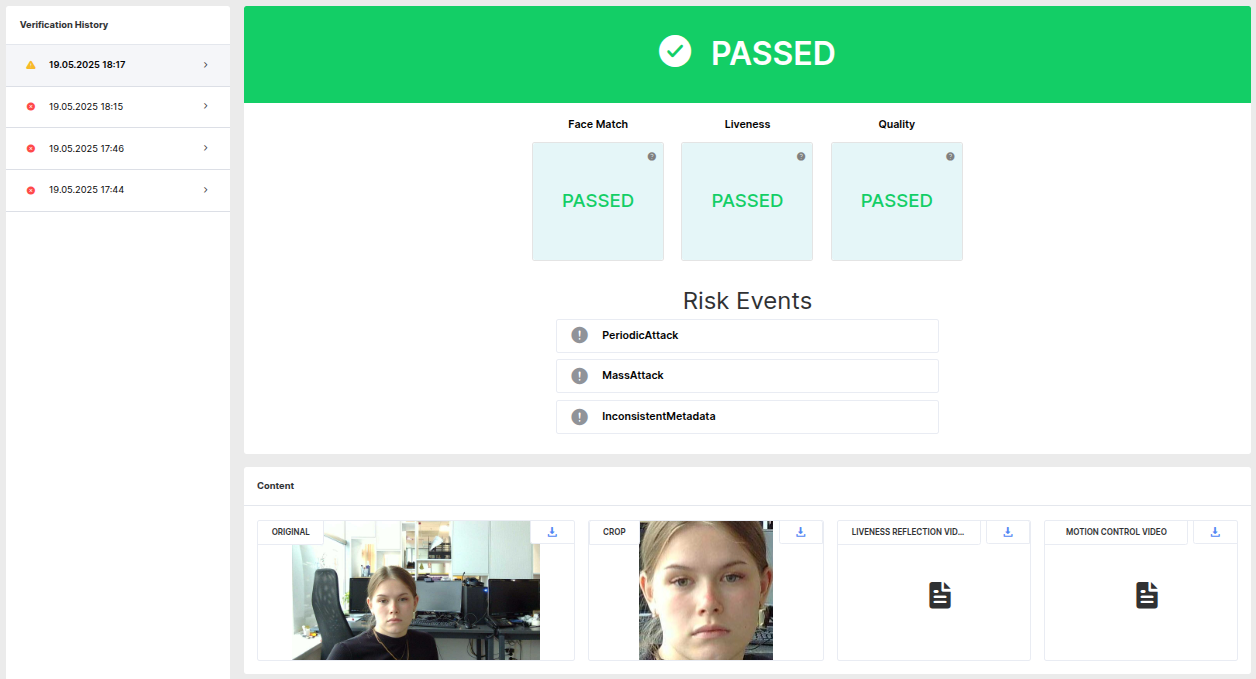Download the Motion Control video

pos(1215,532)
